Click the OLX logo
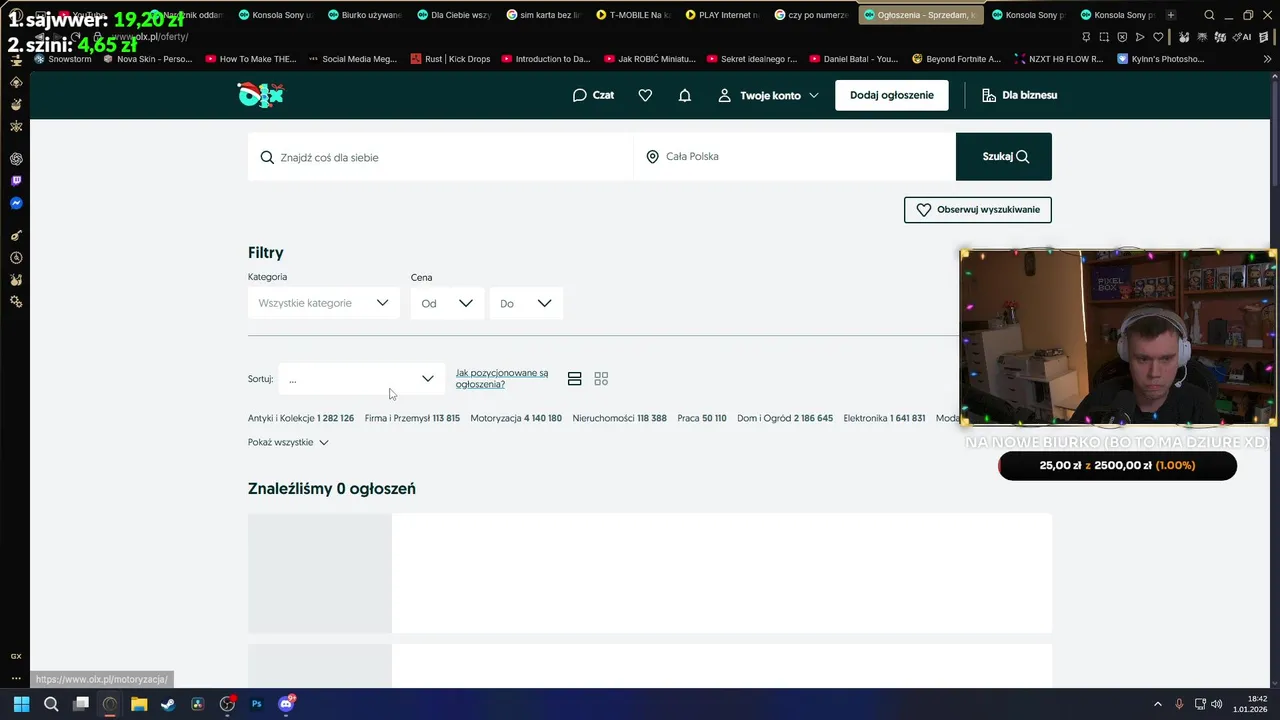The image size is (1280, 720). (x=260, y=95)
